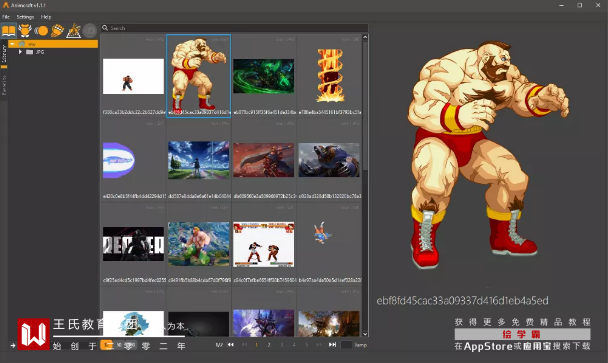This screenshot has height=363, width=608.
Task: Select the green swirl artwork thumbnail
Action: [x=264, y=76]
